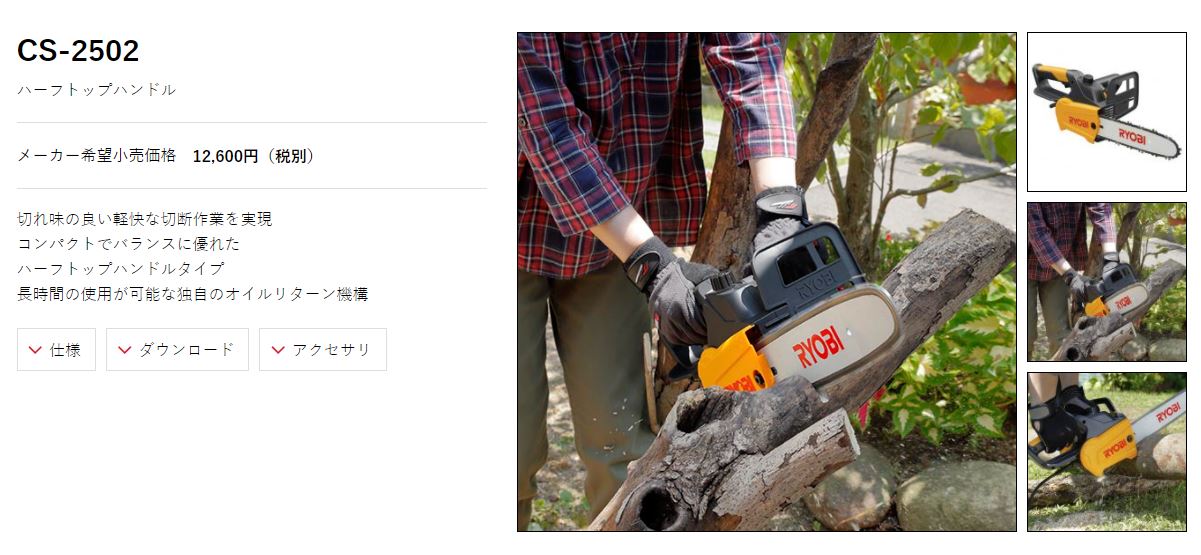Click the CS-2502 model heading
1201x555 pixels.
(78, 51)
